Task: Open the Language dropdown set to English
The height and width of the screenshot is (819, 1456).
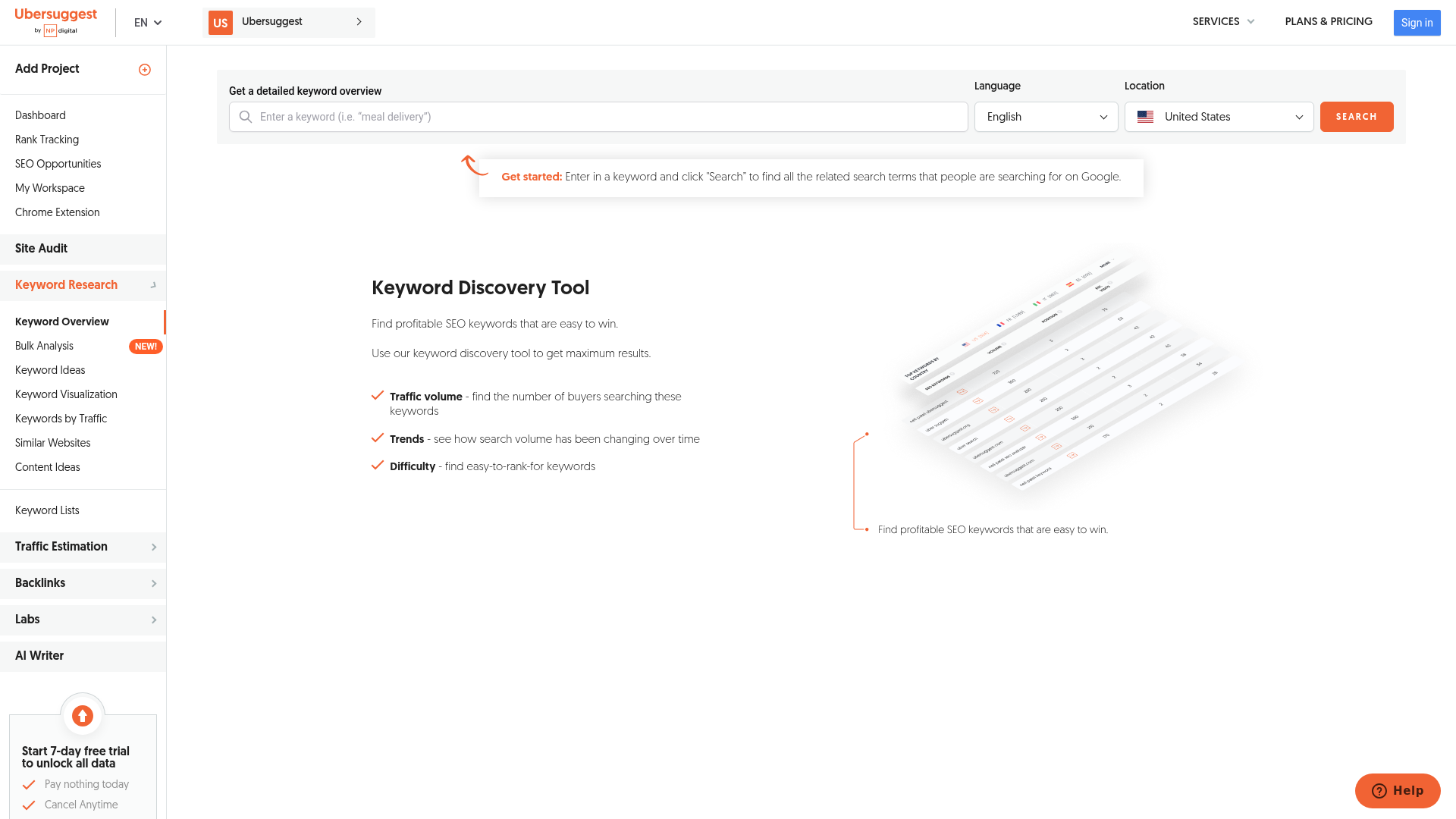Action: click(1046, 117)
